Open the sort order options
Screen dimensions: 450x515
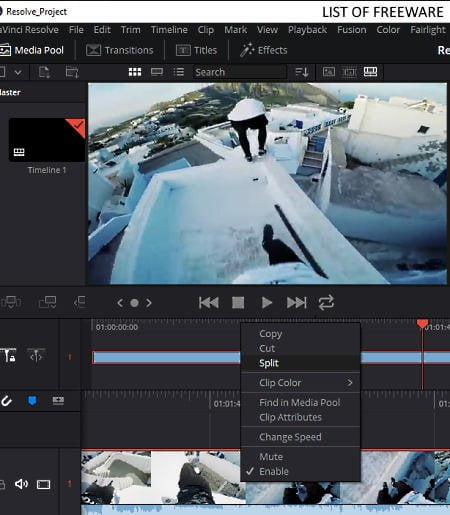[x=302, y=72]
